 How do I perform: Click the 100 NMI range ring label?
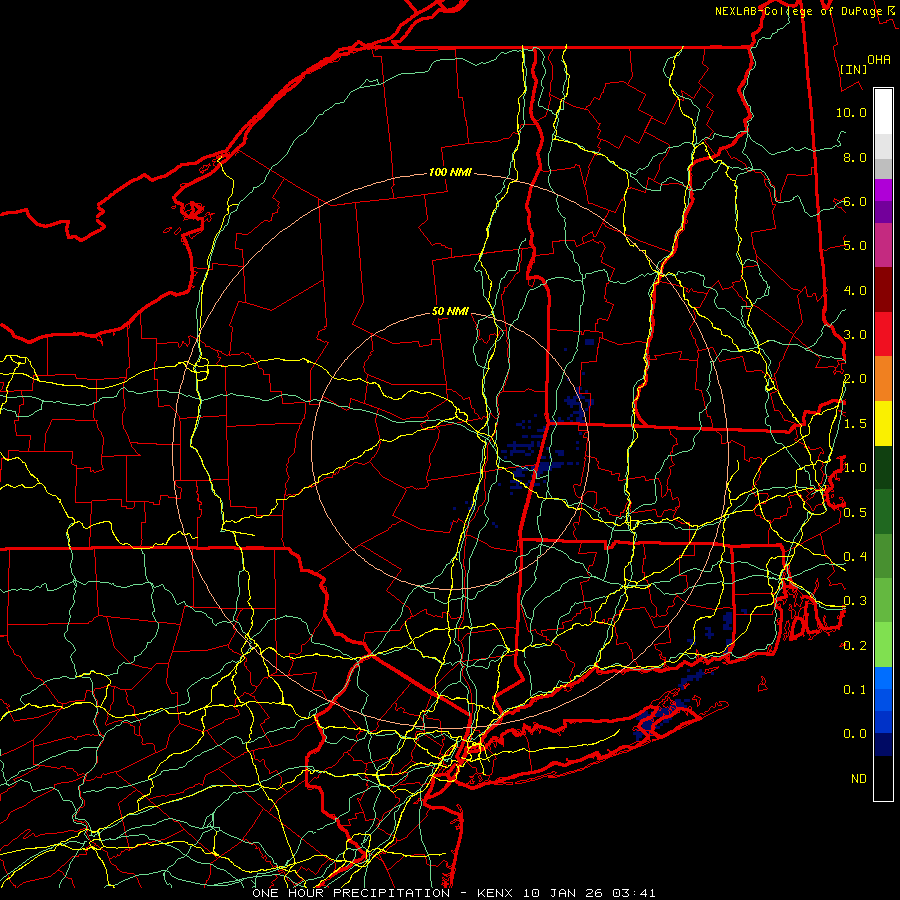click(x=450, y=172)
